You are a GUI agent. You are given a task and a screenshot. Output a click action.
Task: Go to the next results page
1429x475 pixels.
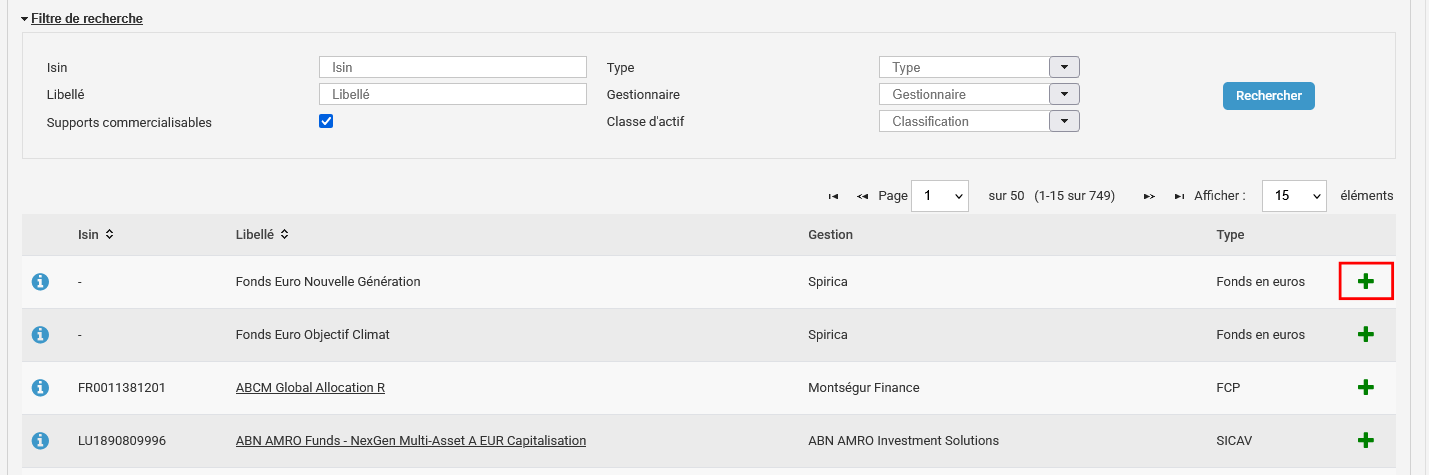[1150, 196]
